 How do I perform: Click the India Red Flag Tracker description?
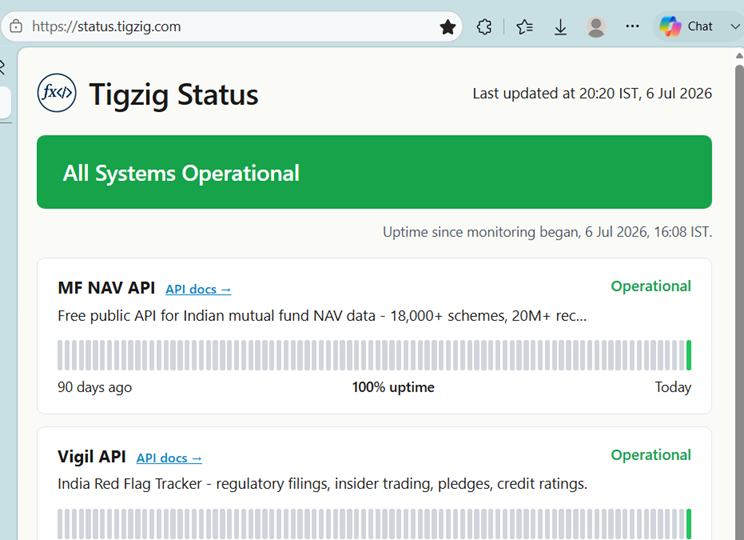tap(322, 484)
